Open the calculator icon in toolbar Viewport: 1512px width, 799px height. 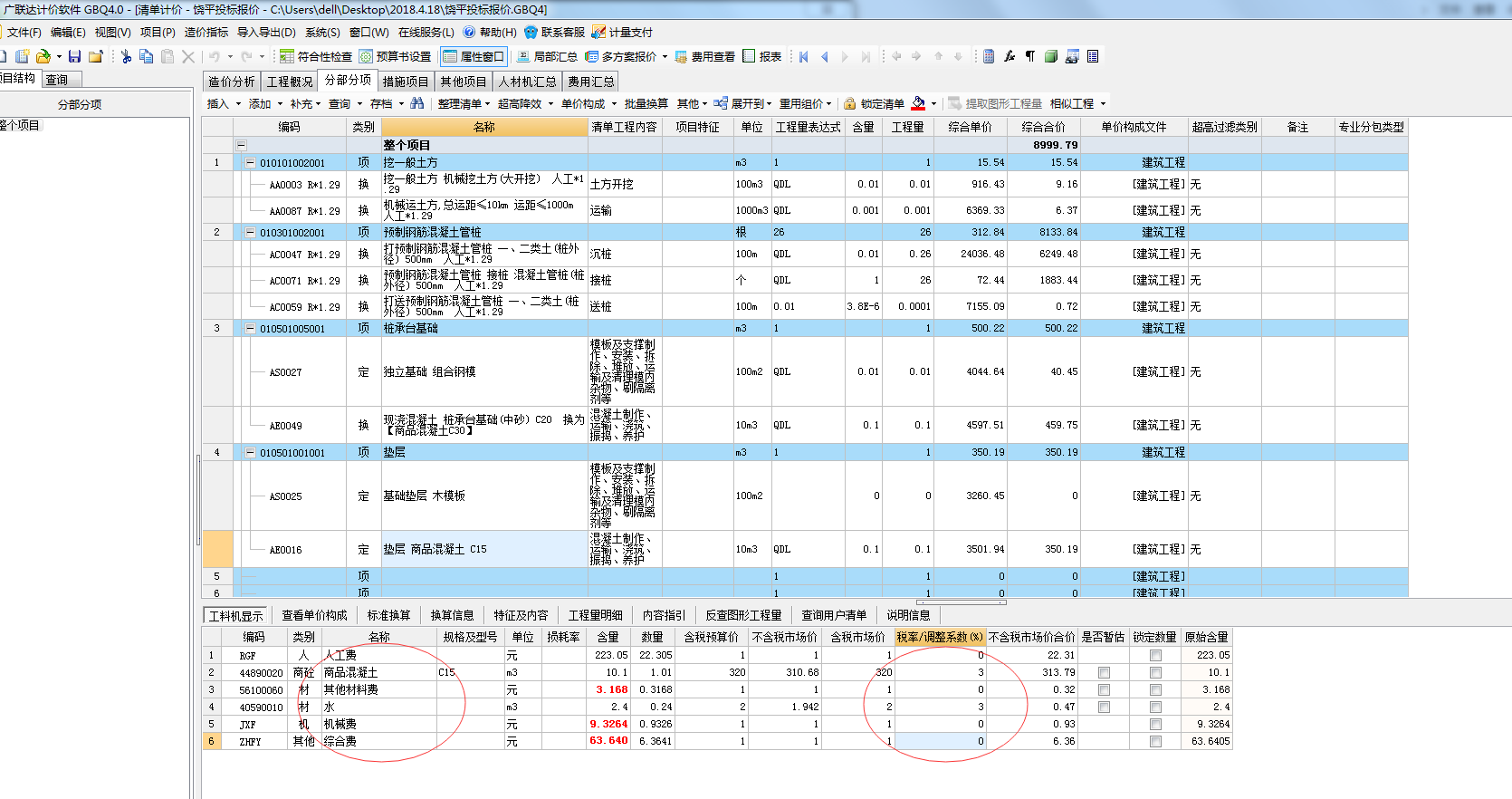(x=989, y=56)
